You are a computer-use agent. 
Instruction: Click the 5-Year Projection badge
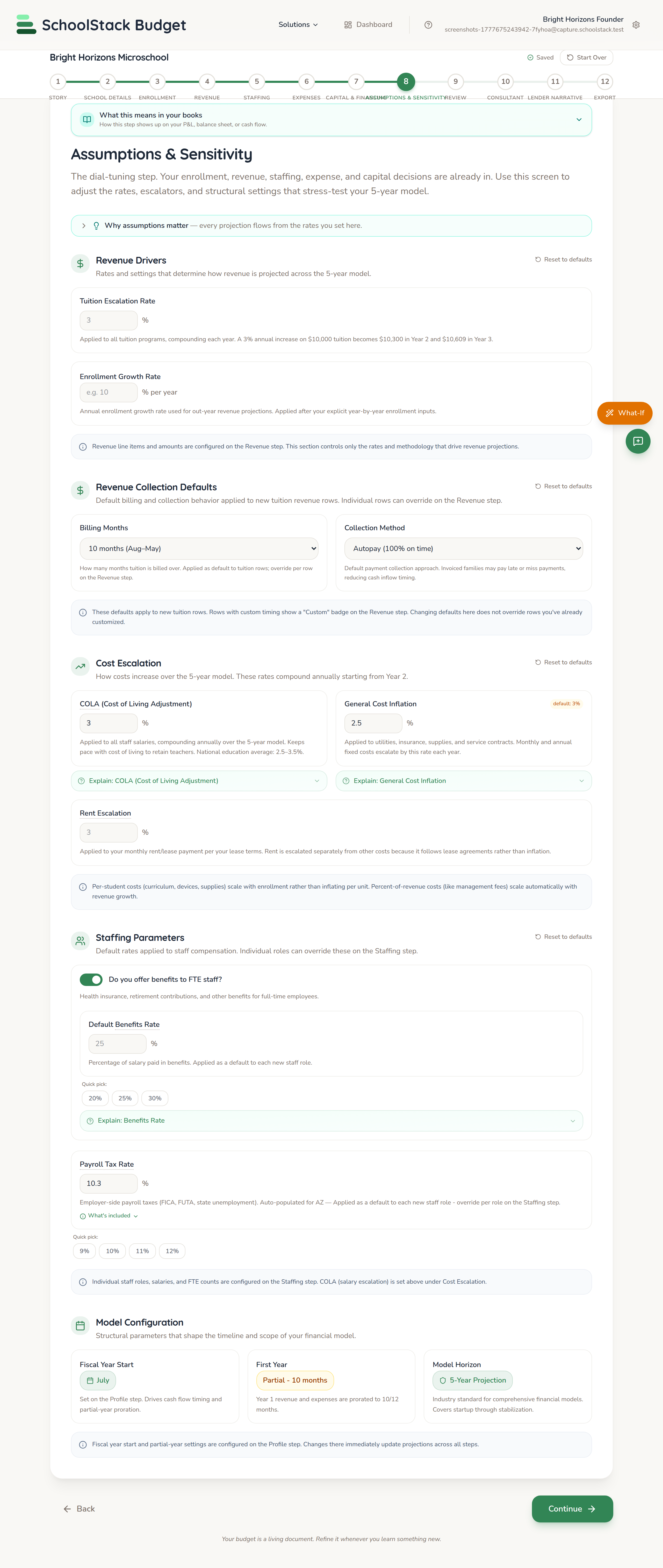472,1381
